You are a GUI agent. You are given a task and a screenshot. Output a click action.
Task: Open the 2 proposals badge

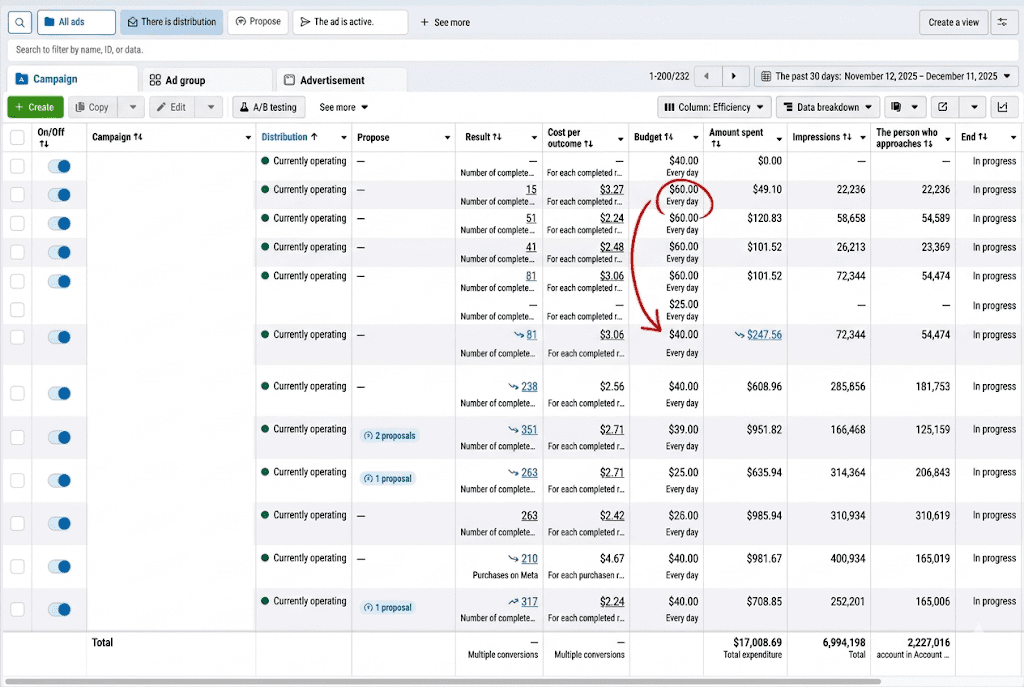[389, 436]
